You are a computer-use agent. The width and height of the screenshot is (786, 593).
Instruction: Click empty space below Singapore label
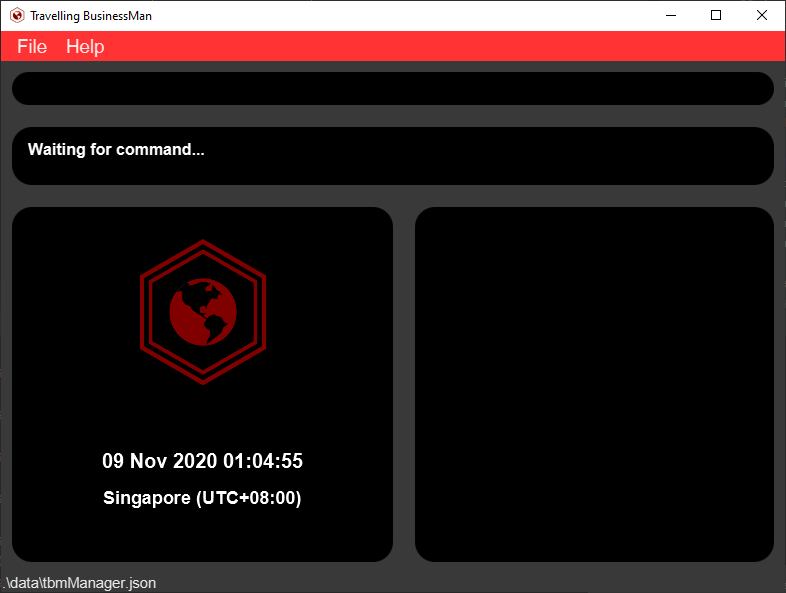[x=202, y=535]
